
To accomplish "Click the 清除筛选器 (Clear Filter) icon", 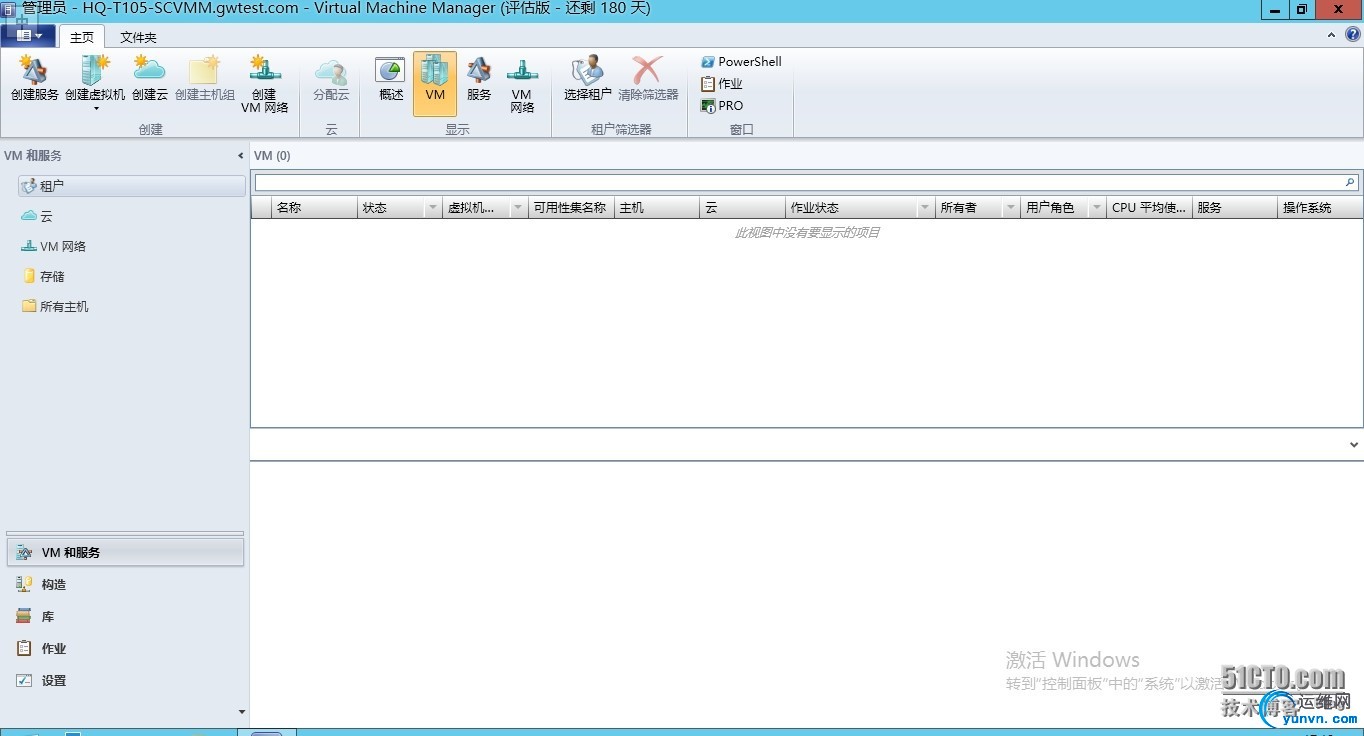I will 648,79.
